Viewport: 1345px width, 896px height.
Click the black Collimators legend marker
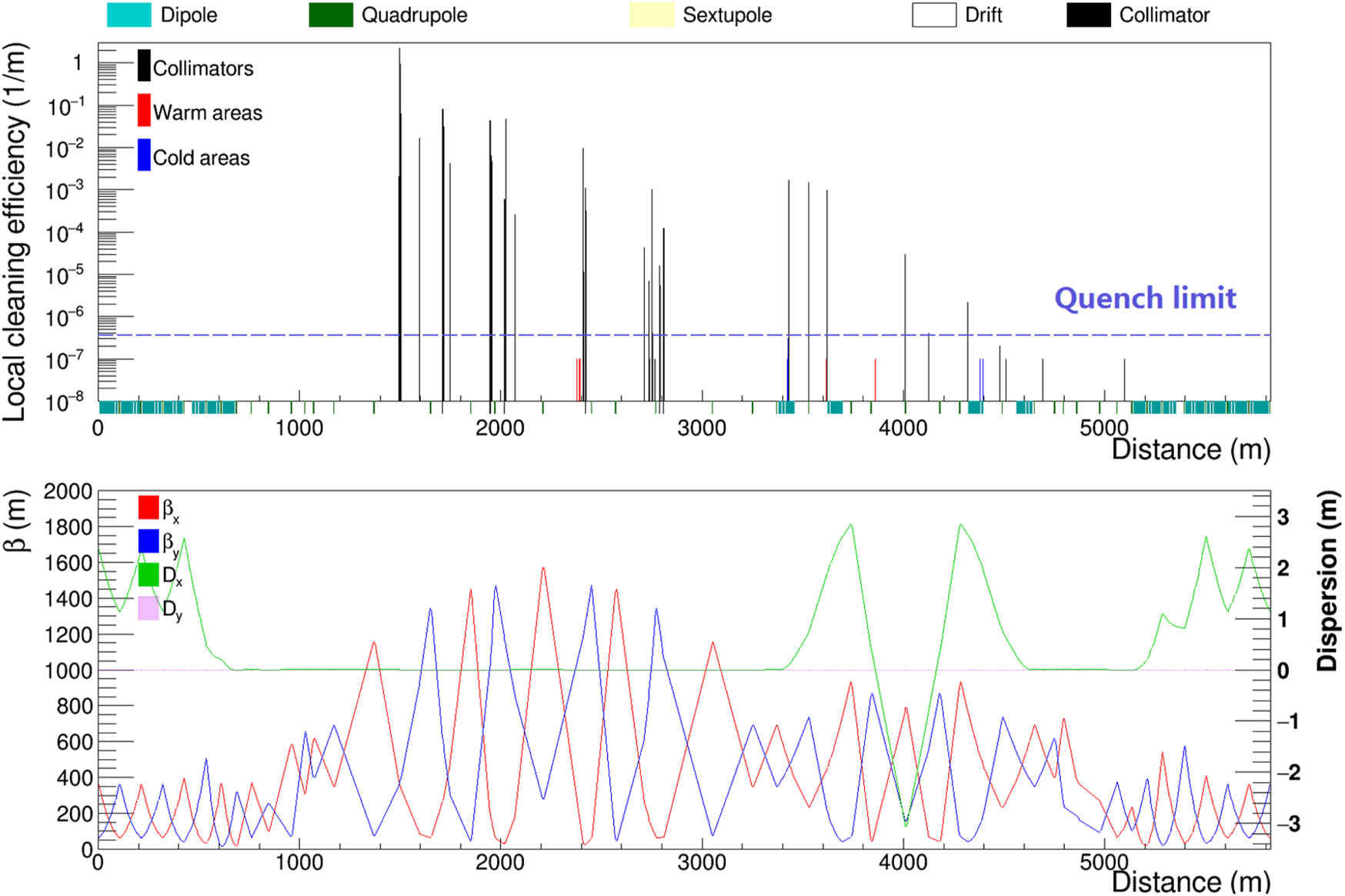coord(144,66)
